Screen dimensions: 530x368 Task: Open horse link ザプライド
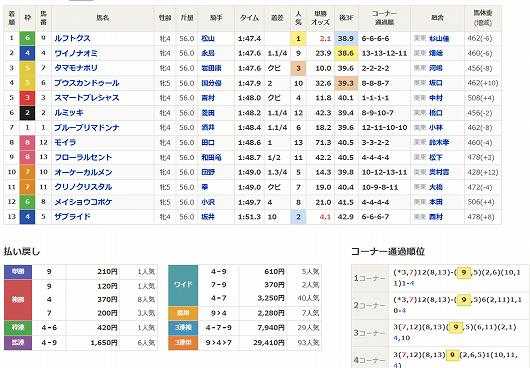[73, 217]
